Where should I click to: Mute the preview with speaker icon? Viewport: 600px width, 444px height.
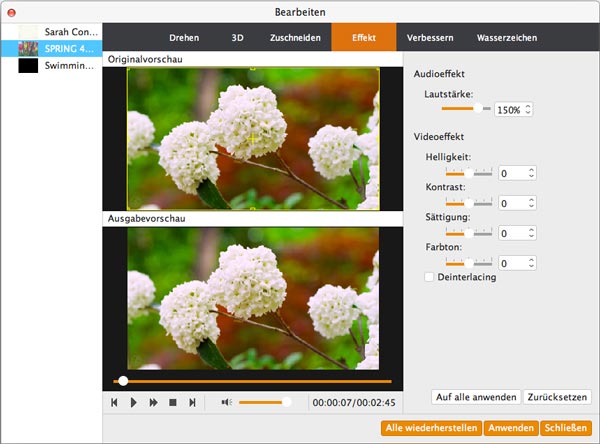point(227,402)
